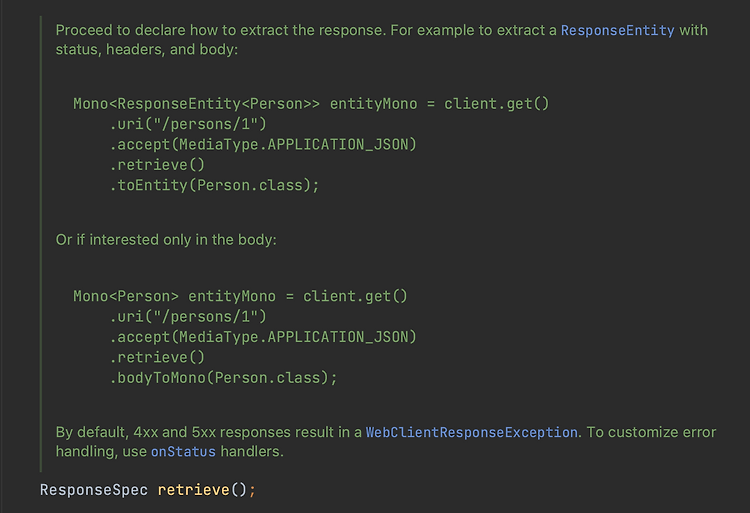
Task: Click .uri("/persons/1") in the second example
Action: coord(188,316)
